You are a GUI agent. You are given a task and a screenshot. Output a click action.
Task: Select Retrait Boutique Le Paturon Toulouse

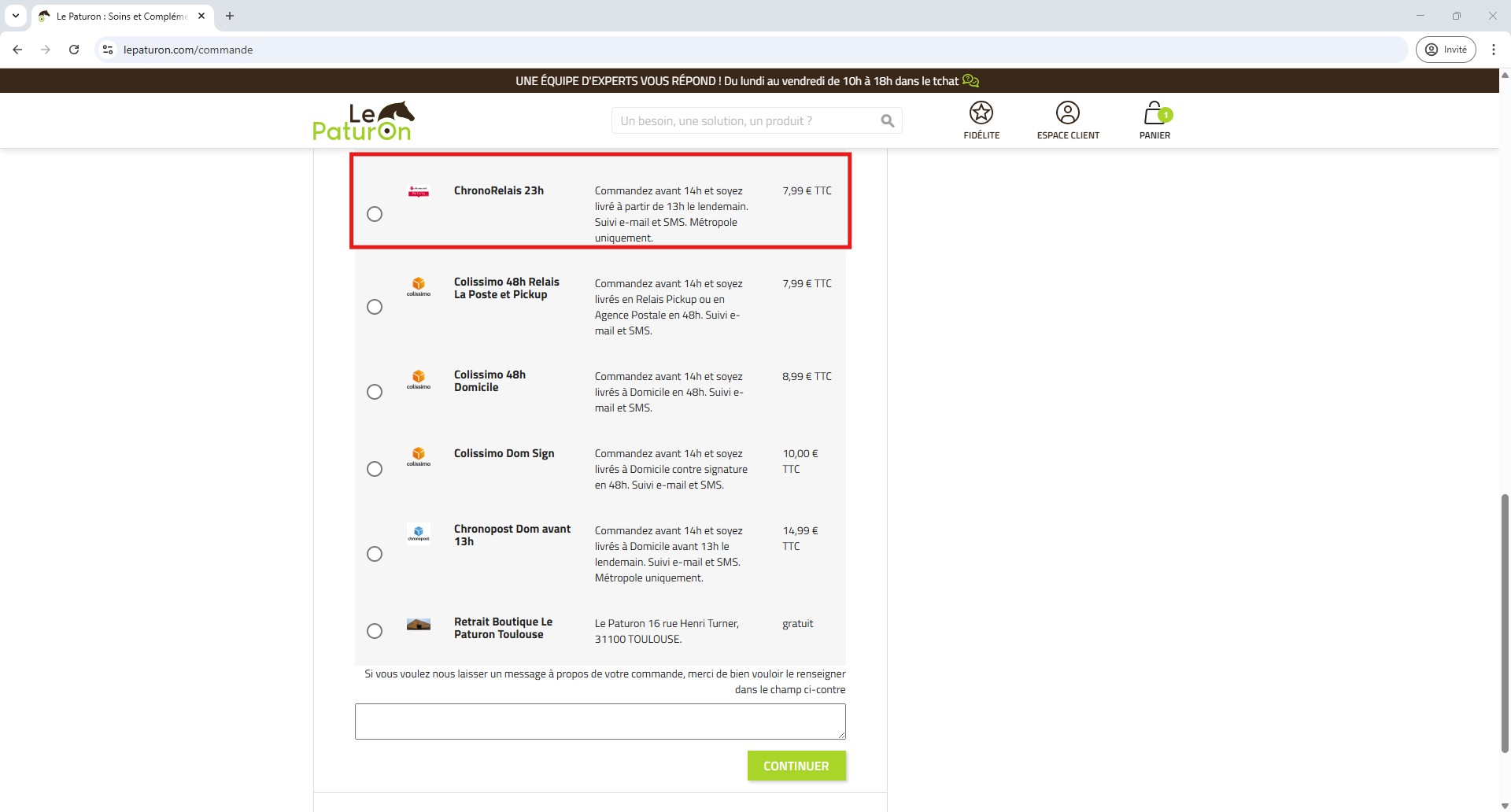(375, 631)
